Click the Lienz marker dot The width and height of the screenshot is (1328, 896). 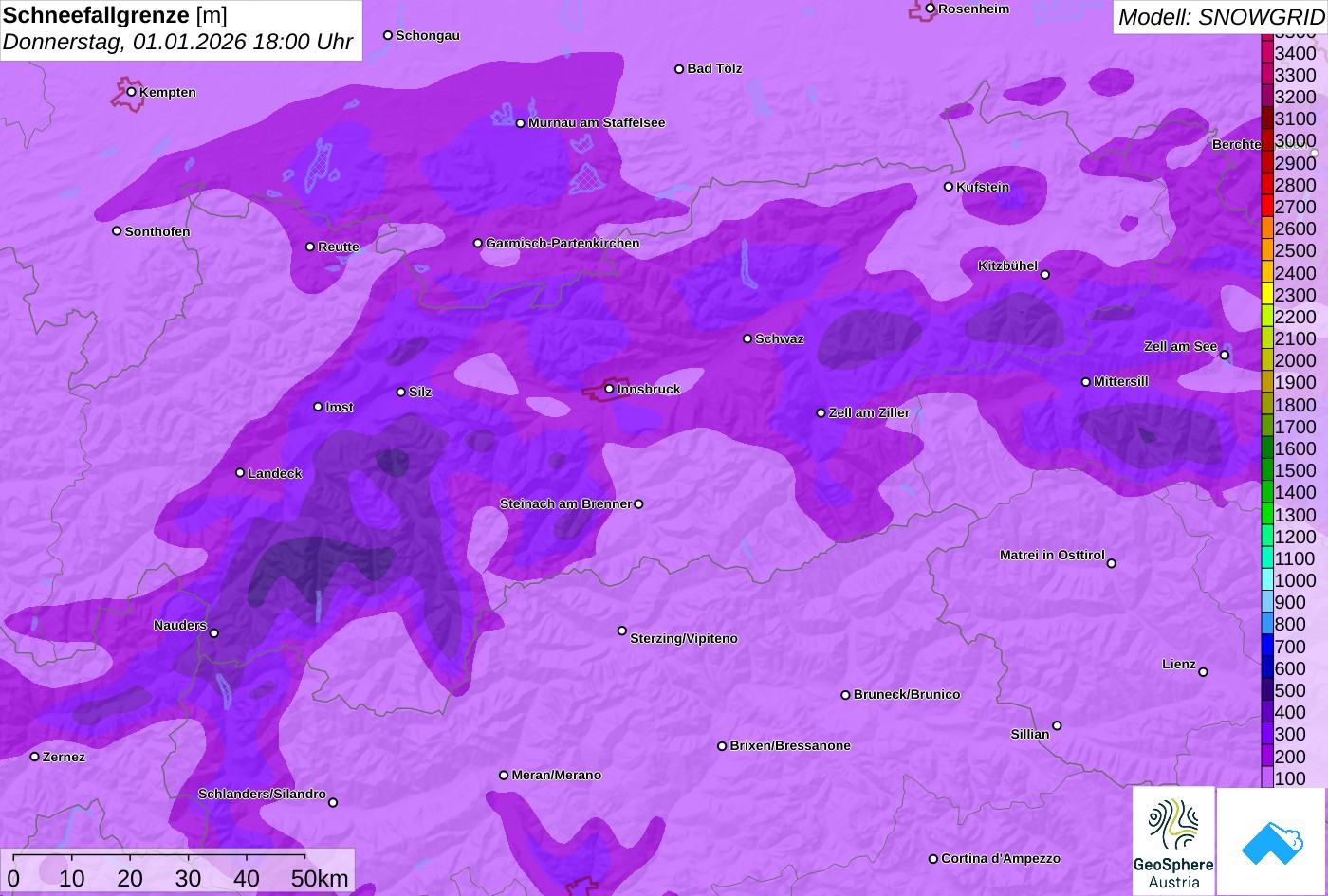[x=1203, y=672]
